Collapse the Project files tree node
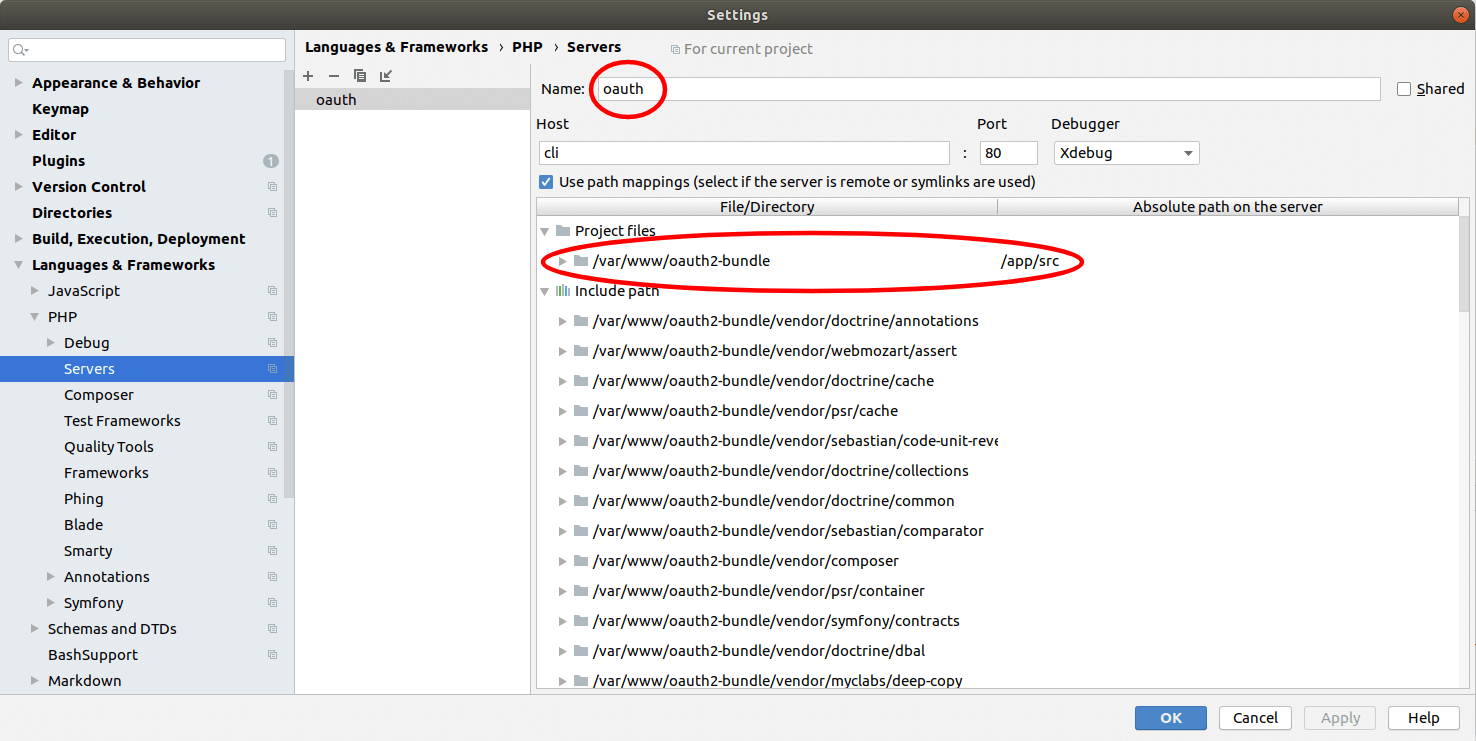Image resolution: width=1476 pixels, height=741 pixels. click(545, 231)
